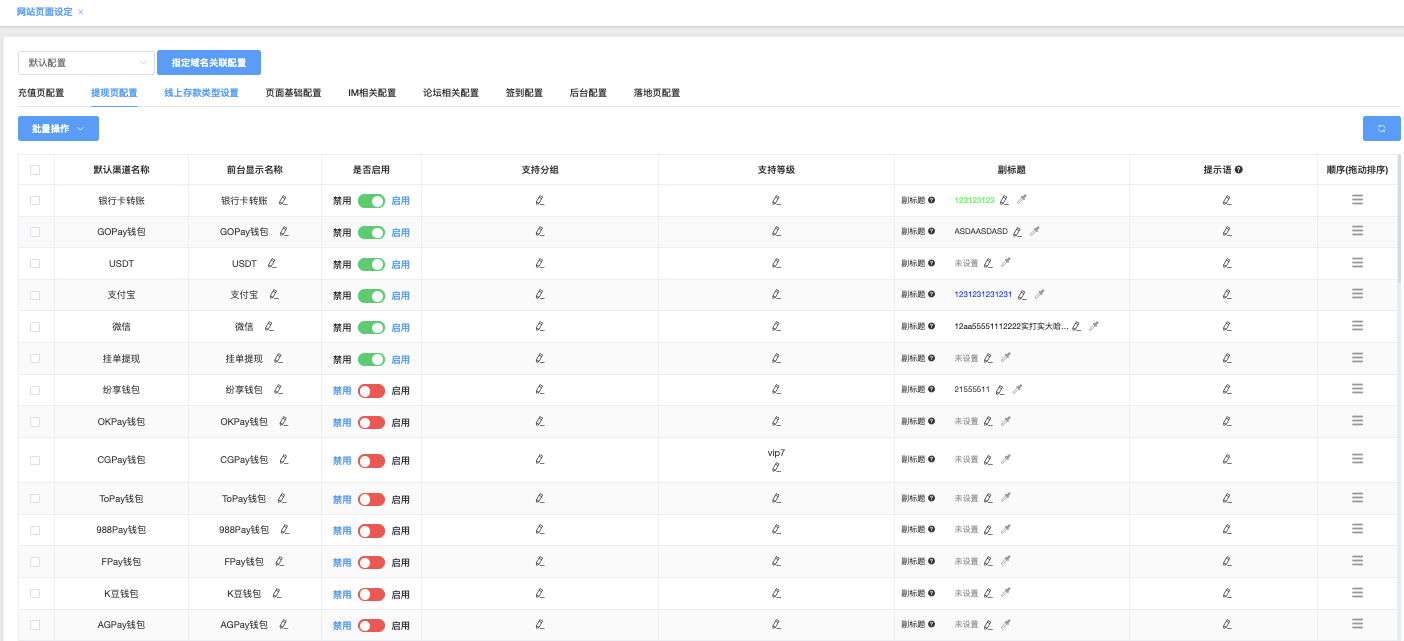Image resolution: width=1404 pixels, height=641 pixels.
Task: Open the 线上存款类型设置 tab link
Action: pyautogui.click(x=201, y=93)
